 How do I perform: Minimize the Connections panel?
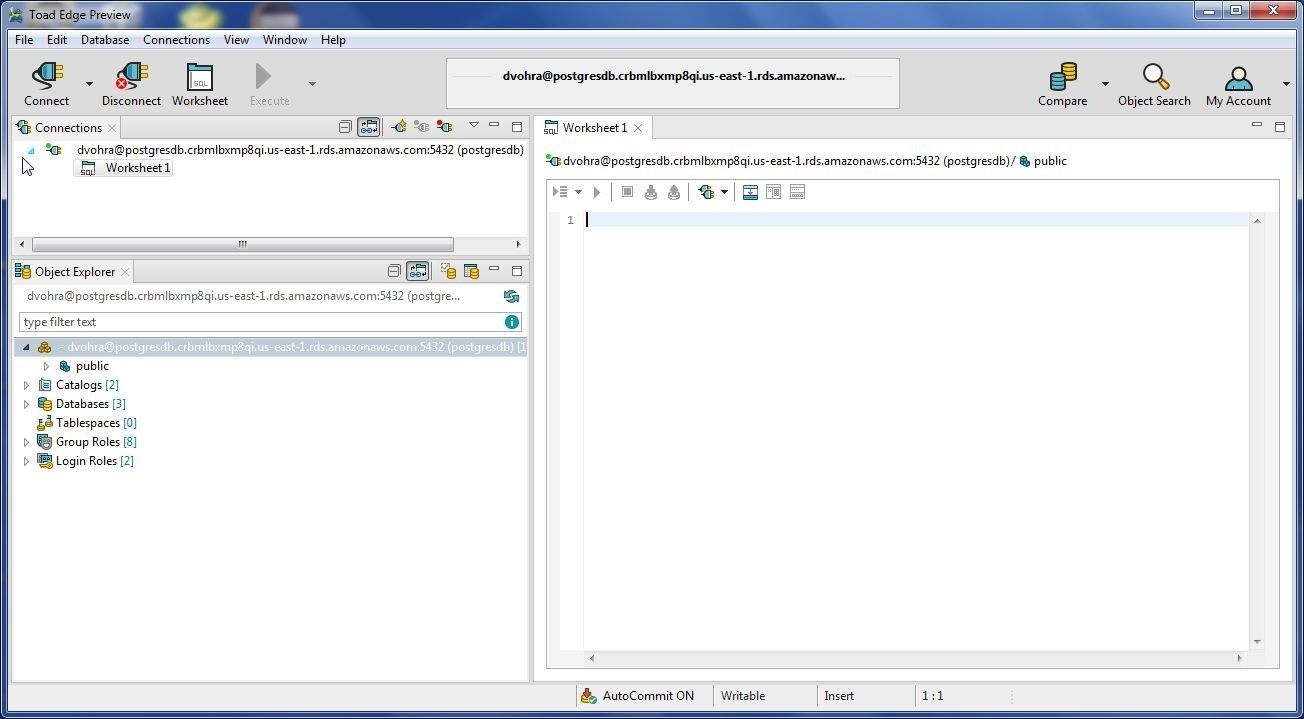pyautogui.click(x=494, y=126)
